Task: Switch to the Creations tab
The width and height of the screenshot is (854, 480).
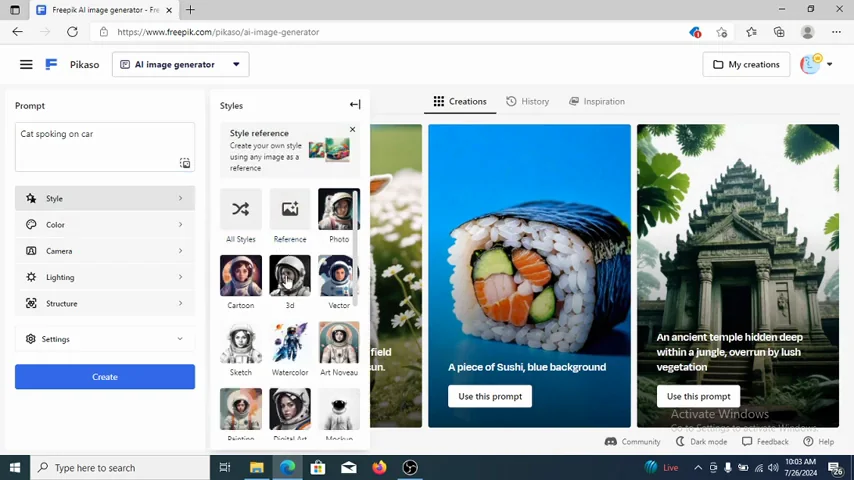Action: 460,101
